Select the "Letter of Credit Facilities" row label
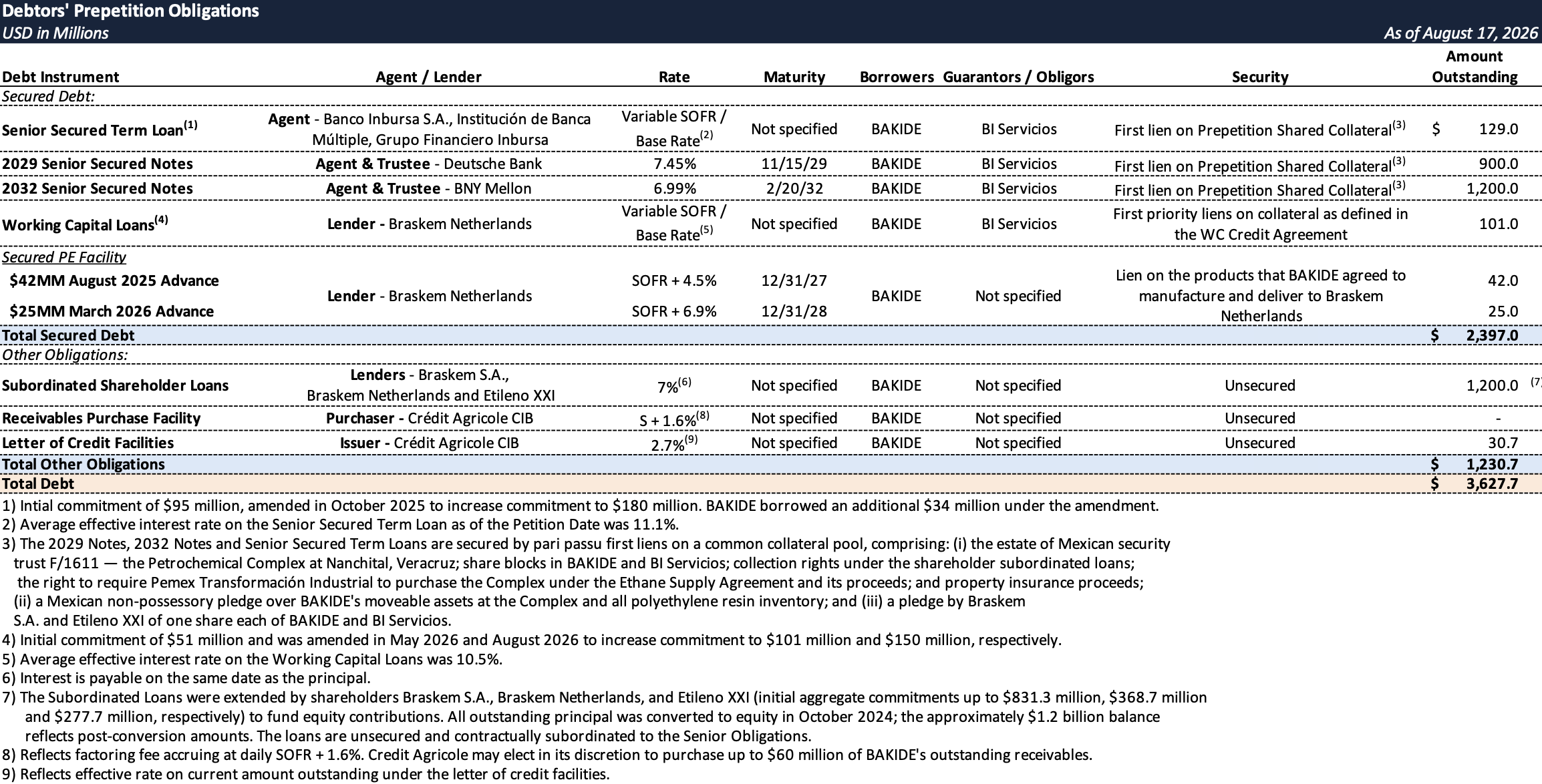This screenshot has width=1542, height=784. (88, 443)
